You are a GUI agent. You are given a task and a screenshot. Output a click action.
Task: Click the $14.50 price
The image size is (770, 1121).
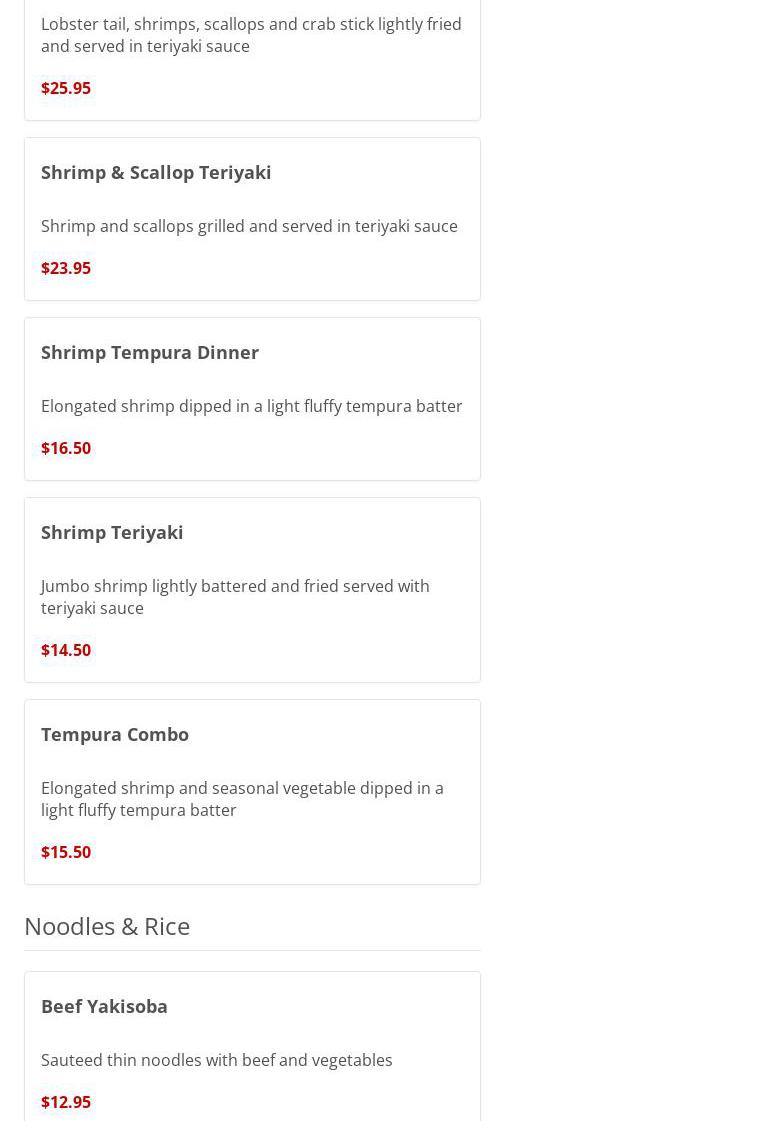[x=66, y=650]
